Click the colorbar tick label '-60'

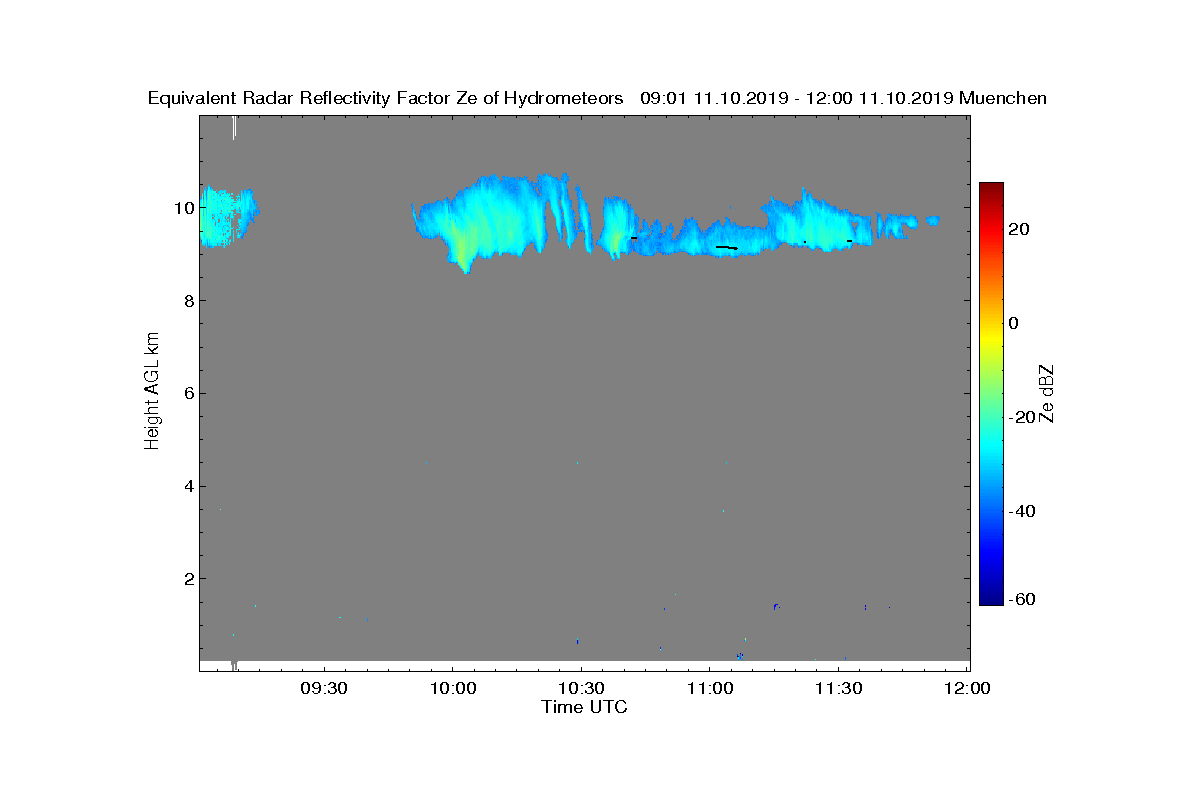tap(1024, 599)
